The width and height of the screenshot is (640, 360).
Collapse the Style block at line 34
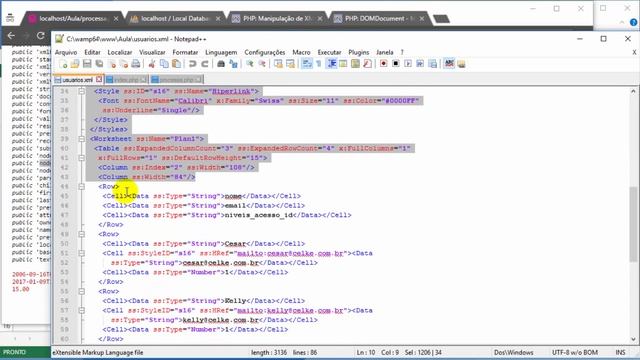click(x=82, y=91)
